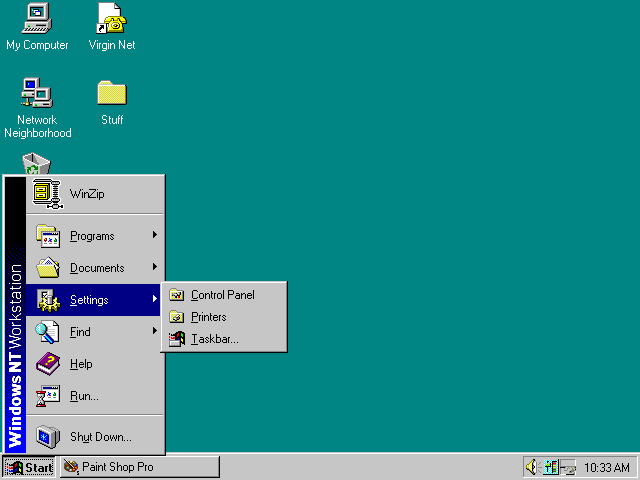Open WinZip from the Start menu
The height and width of the screenshot is (480, 640).
pos(95,194)
